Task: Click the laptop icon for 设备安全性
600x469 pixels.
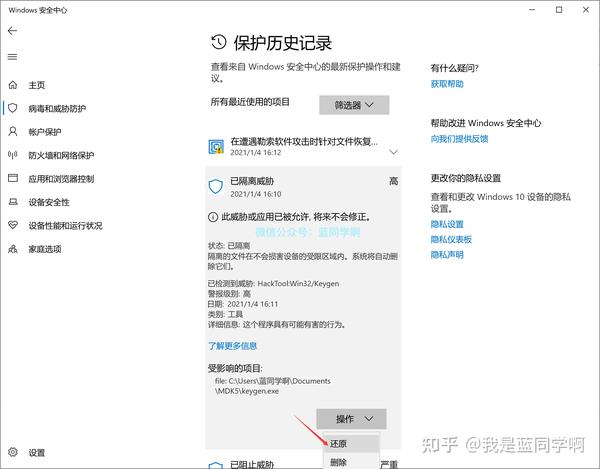Action: point(13,202)
